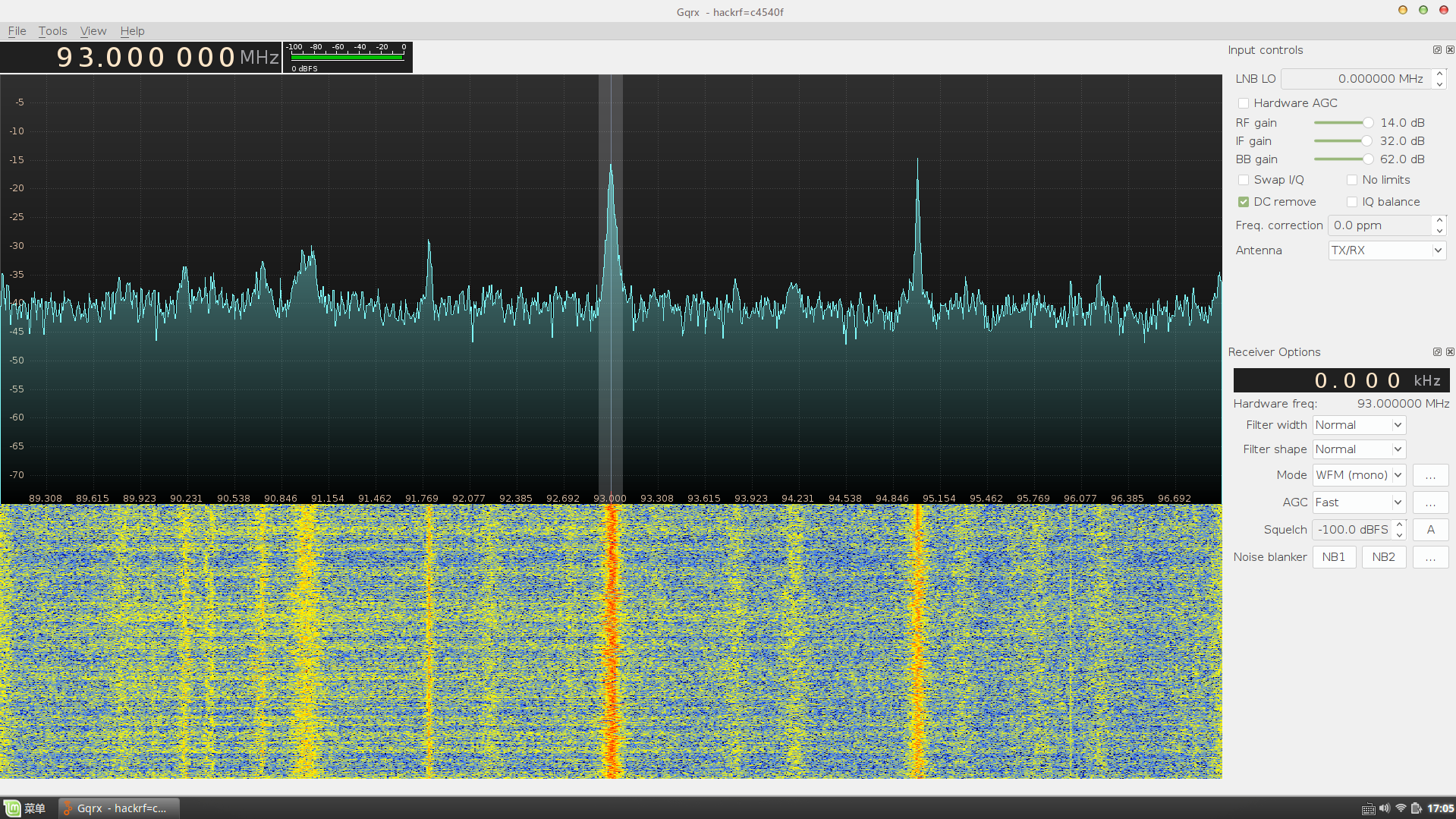The width and height of the screenshot is (1456, 819).
Task: Adjust the IF gain slider
Action: click(x=1343, y=141)
